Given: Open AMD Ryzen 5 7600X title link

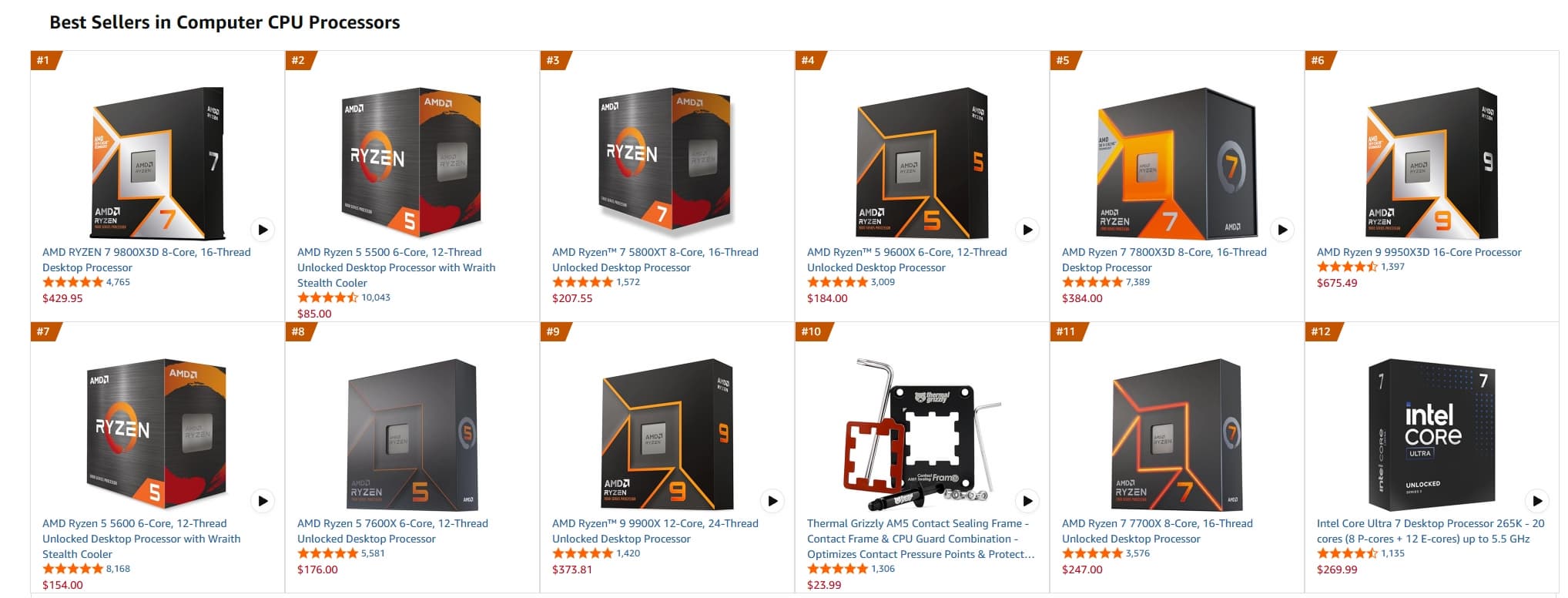Looking at the screenshot, I should (x=393, y=531).
